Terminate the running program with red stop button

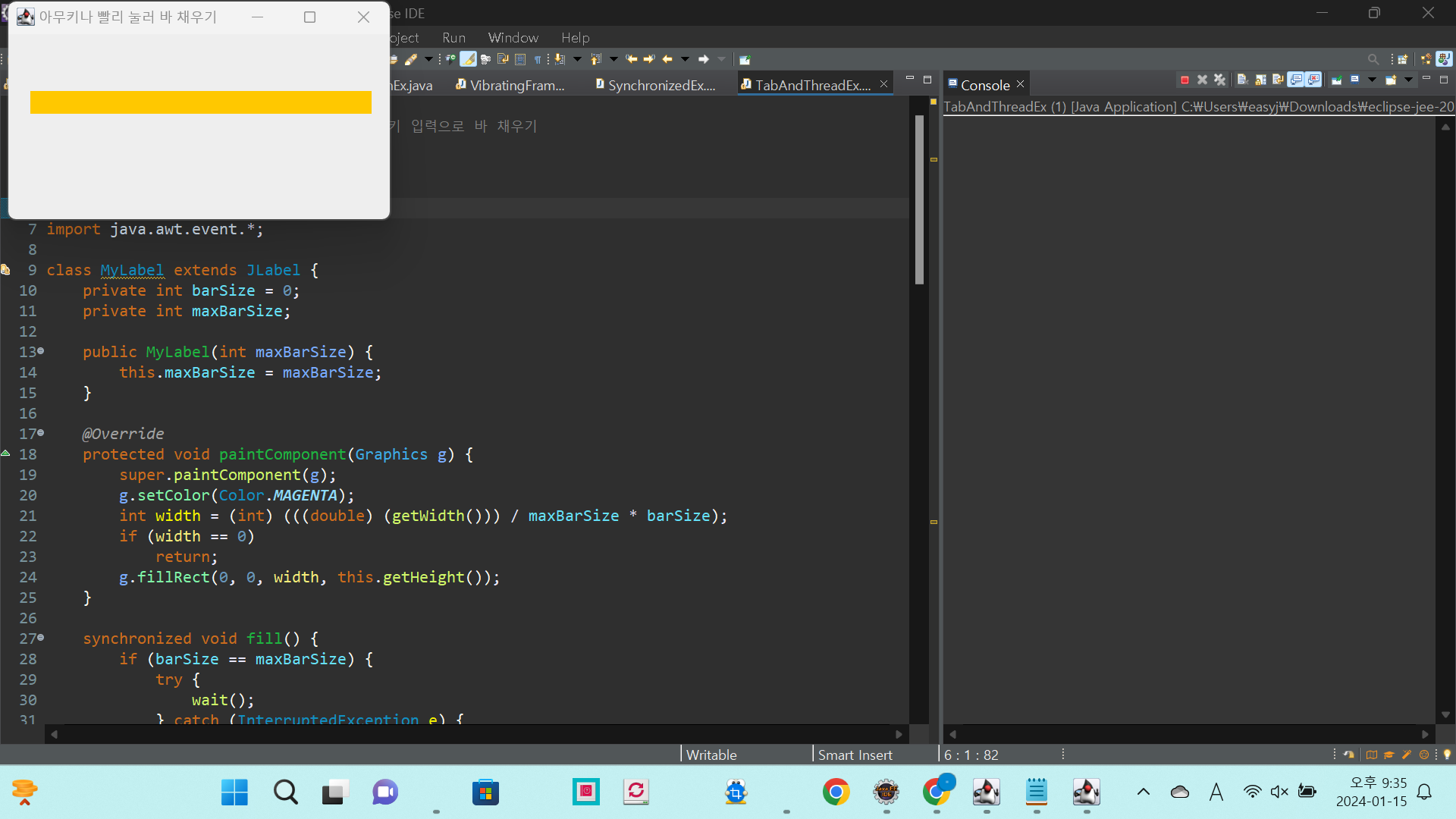(x=1185, y=80)
